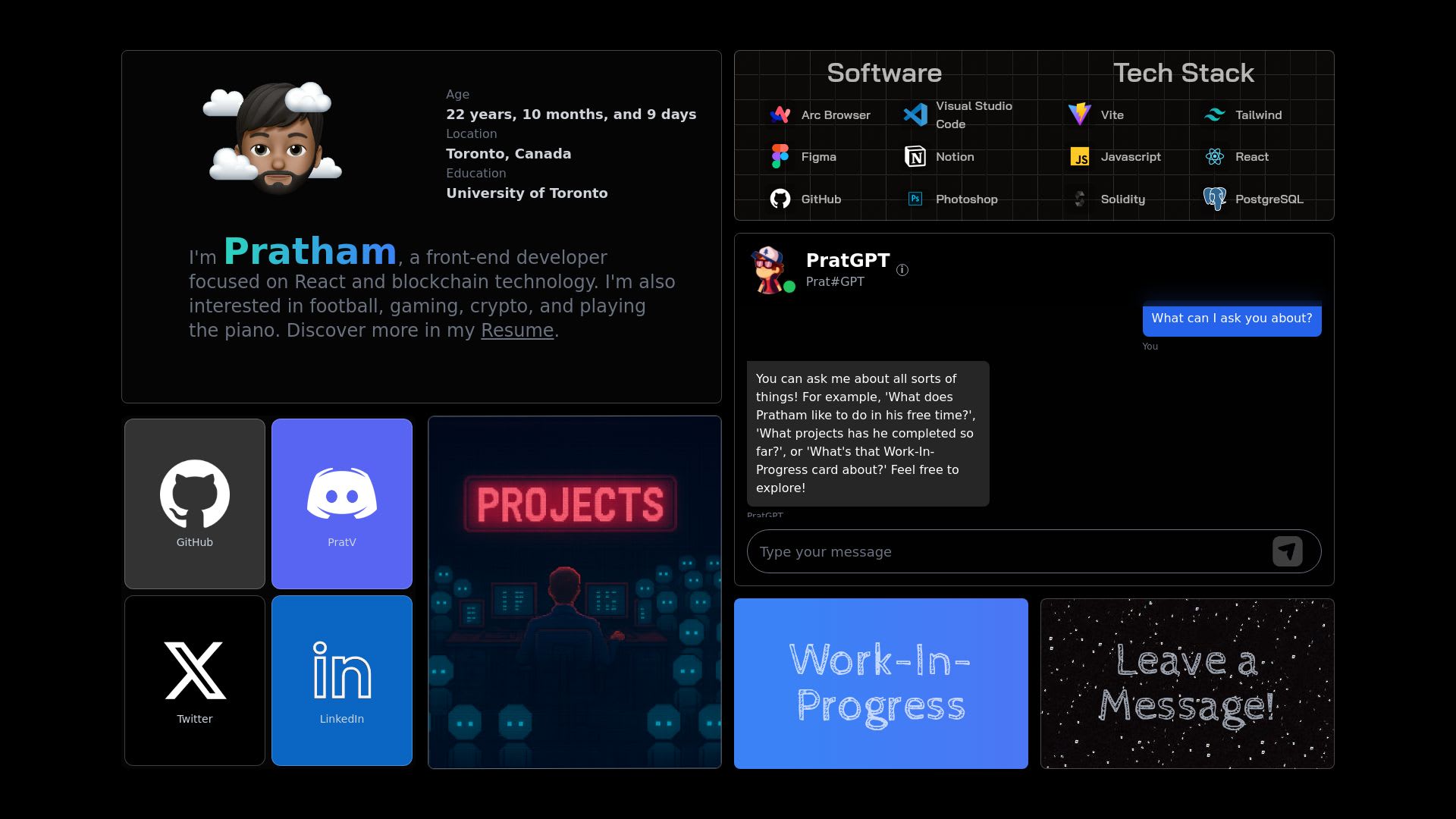Click the large GitHub octocat logo

(195, 494)
